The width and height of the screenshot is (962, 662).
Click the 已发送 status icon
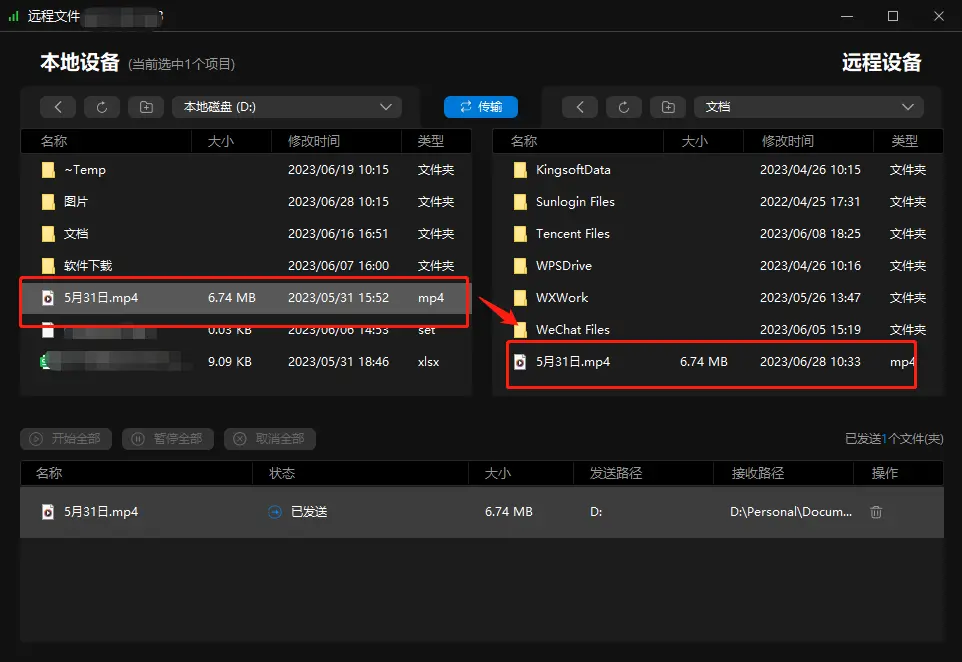pyautogui.click(x=275, y=512)
